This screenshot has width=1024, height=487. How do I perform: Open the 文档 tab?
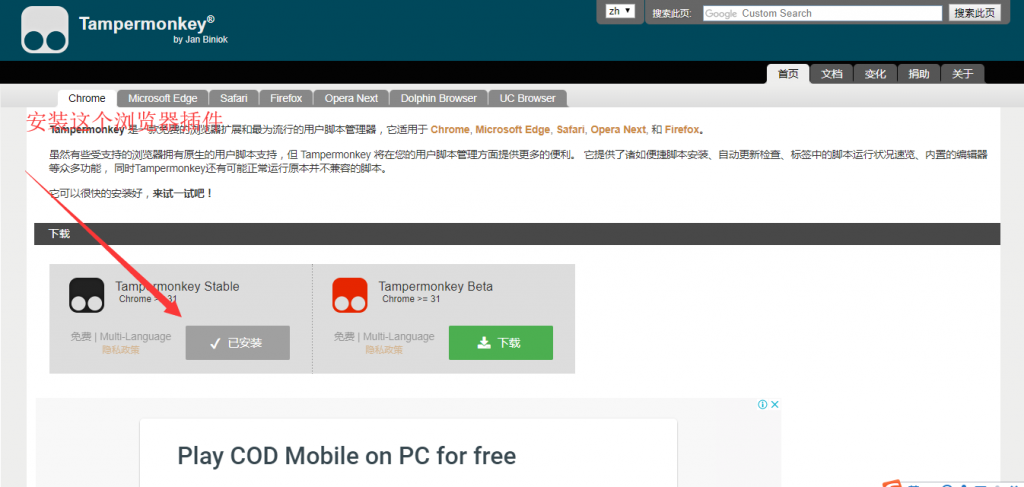[831, 74]
